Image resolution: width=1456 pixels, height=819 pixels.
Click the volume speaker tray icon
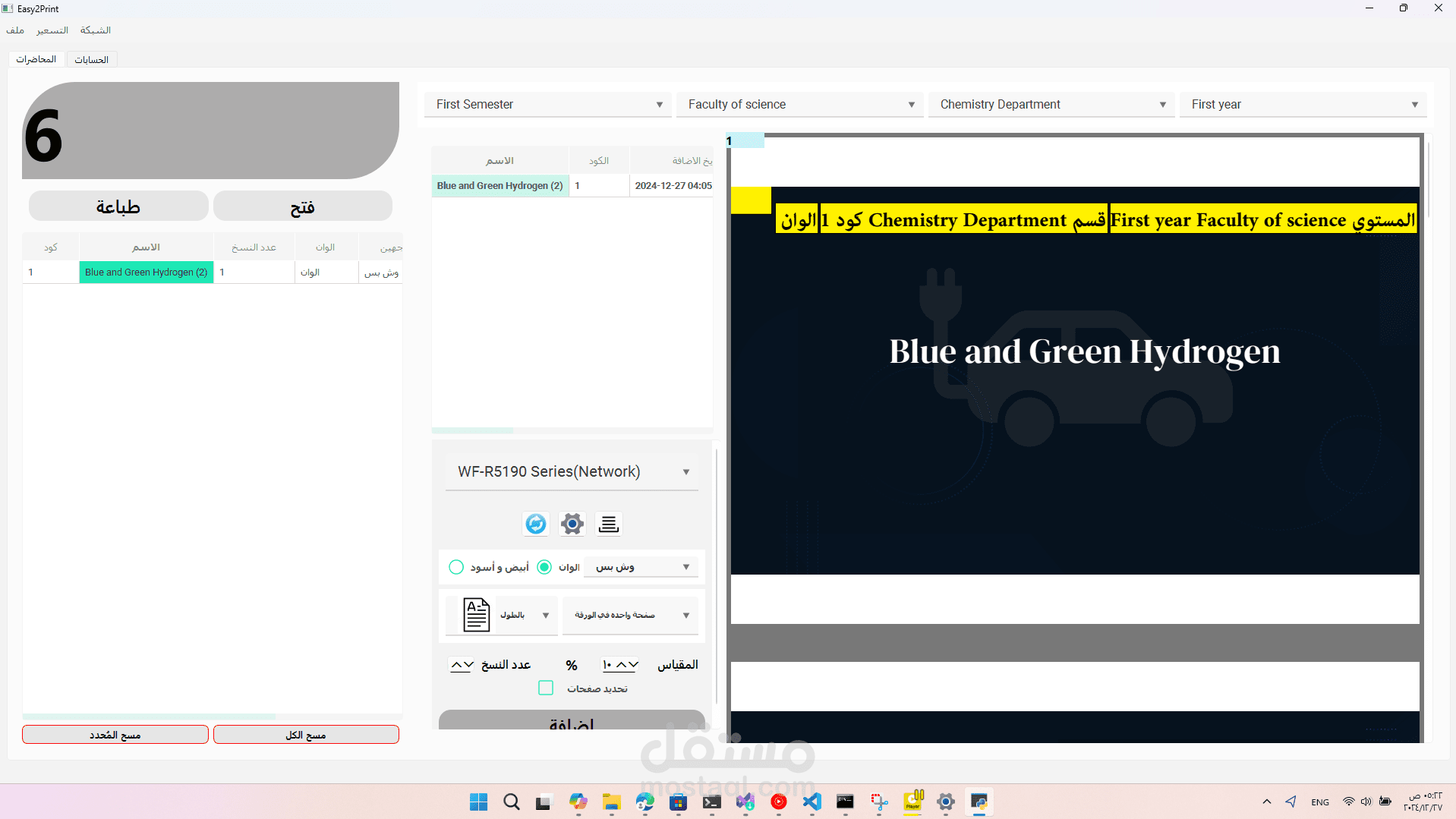1366,802
